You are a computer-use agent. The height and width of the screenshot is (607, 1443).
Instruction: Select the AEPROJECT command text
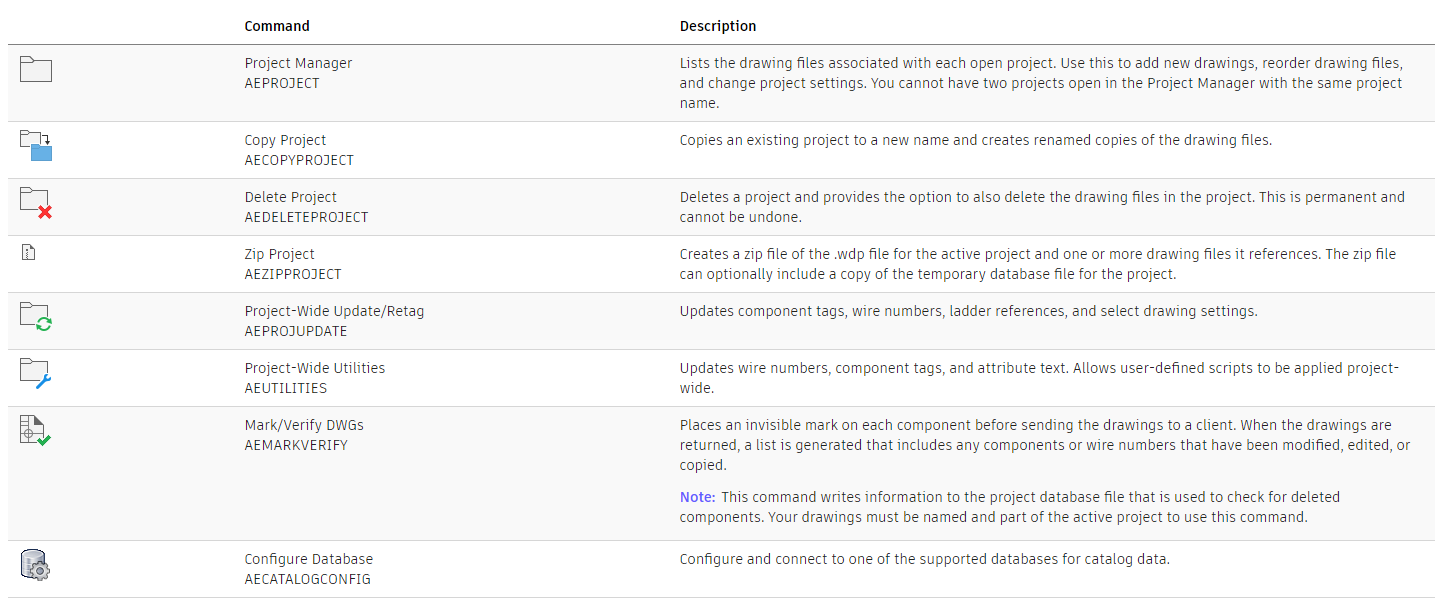coord(282,83)
